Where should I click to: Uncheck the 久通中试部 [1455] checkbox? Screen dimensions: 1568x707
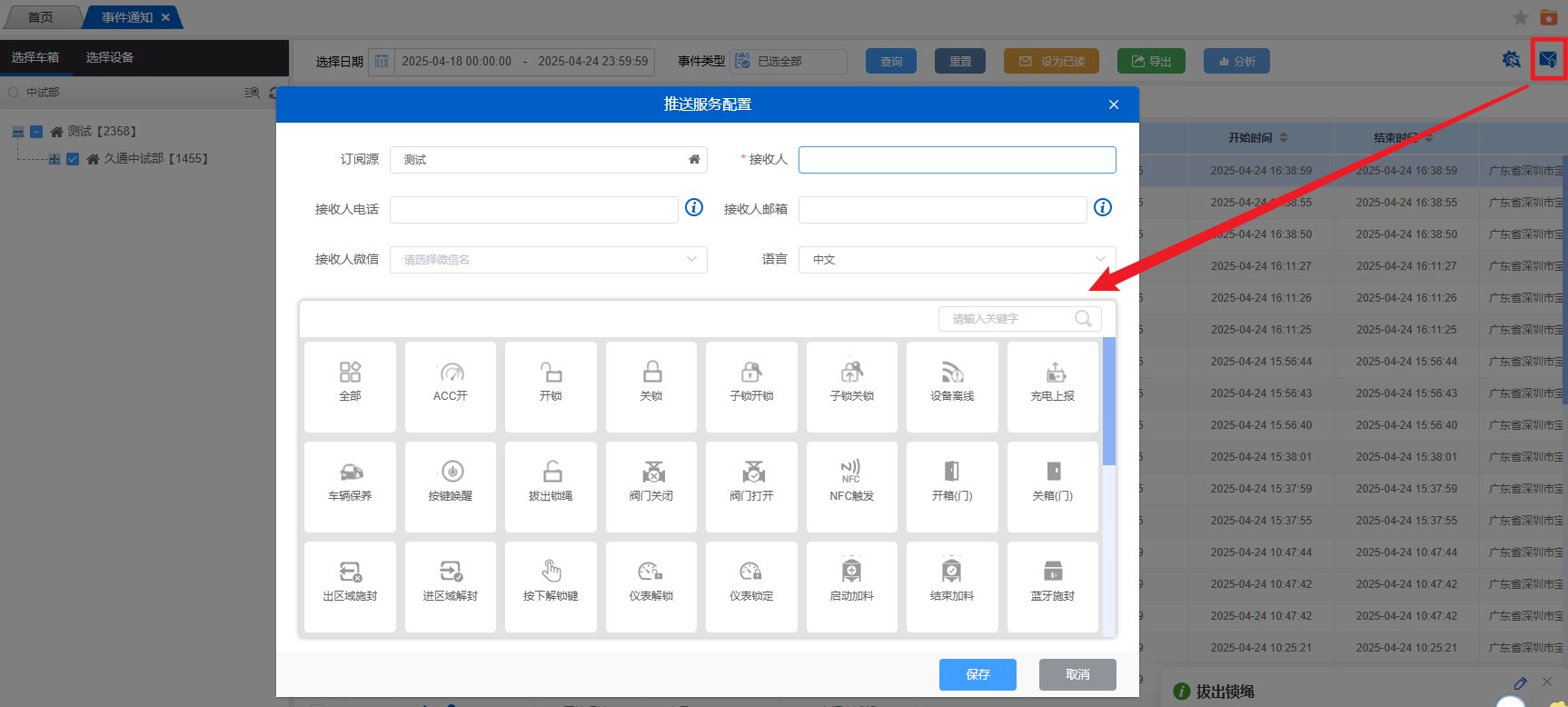point(73,159)
